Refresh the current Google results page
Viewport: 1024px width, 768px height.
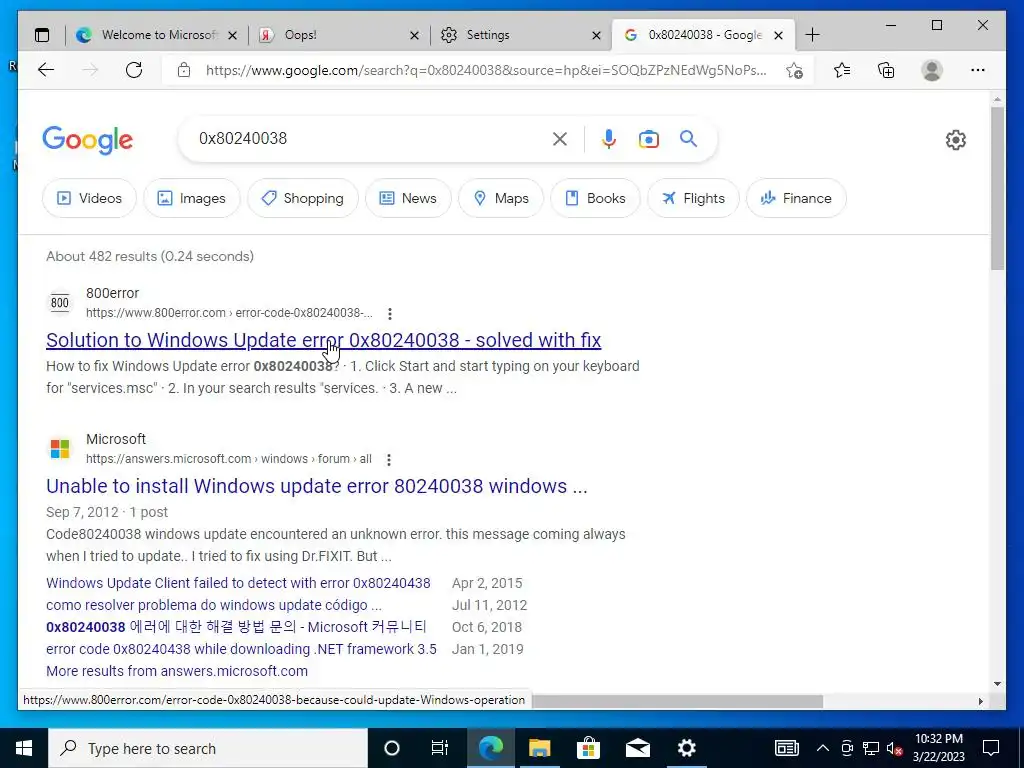(x=134, y=70)
